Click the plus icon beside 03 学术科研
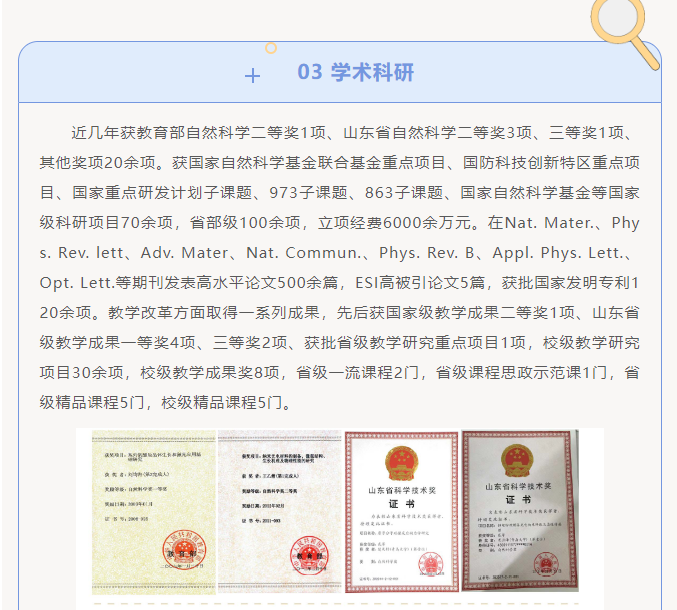Image resolution: width=677 pixels, height=610 pixels. coord(252,75)
